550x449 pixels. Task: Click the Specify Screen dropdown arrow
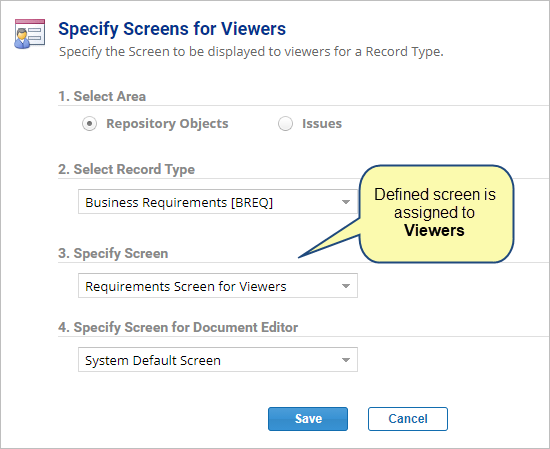tap(346, 286)
